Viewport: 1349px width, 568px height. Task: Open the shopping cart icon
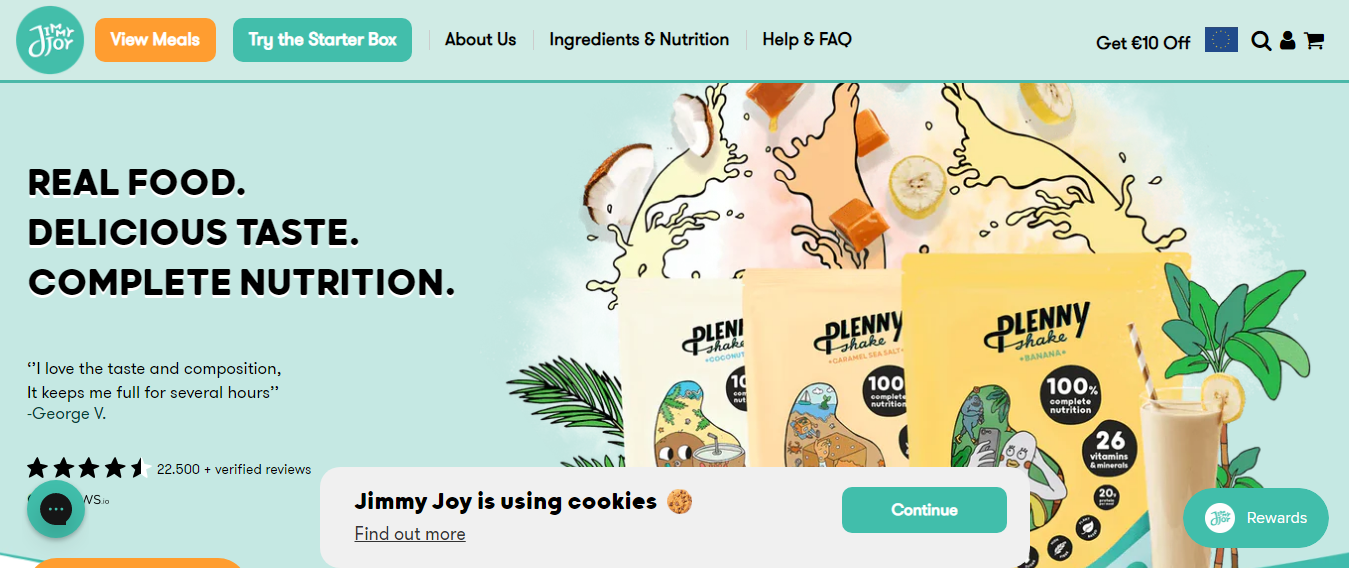(1314, 41)
